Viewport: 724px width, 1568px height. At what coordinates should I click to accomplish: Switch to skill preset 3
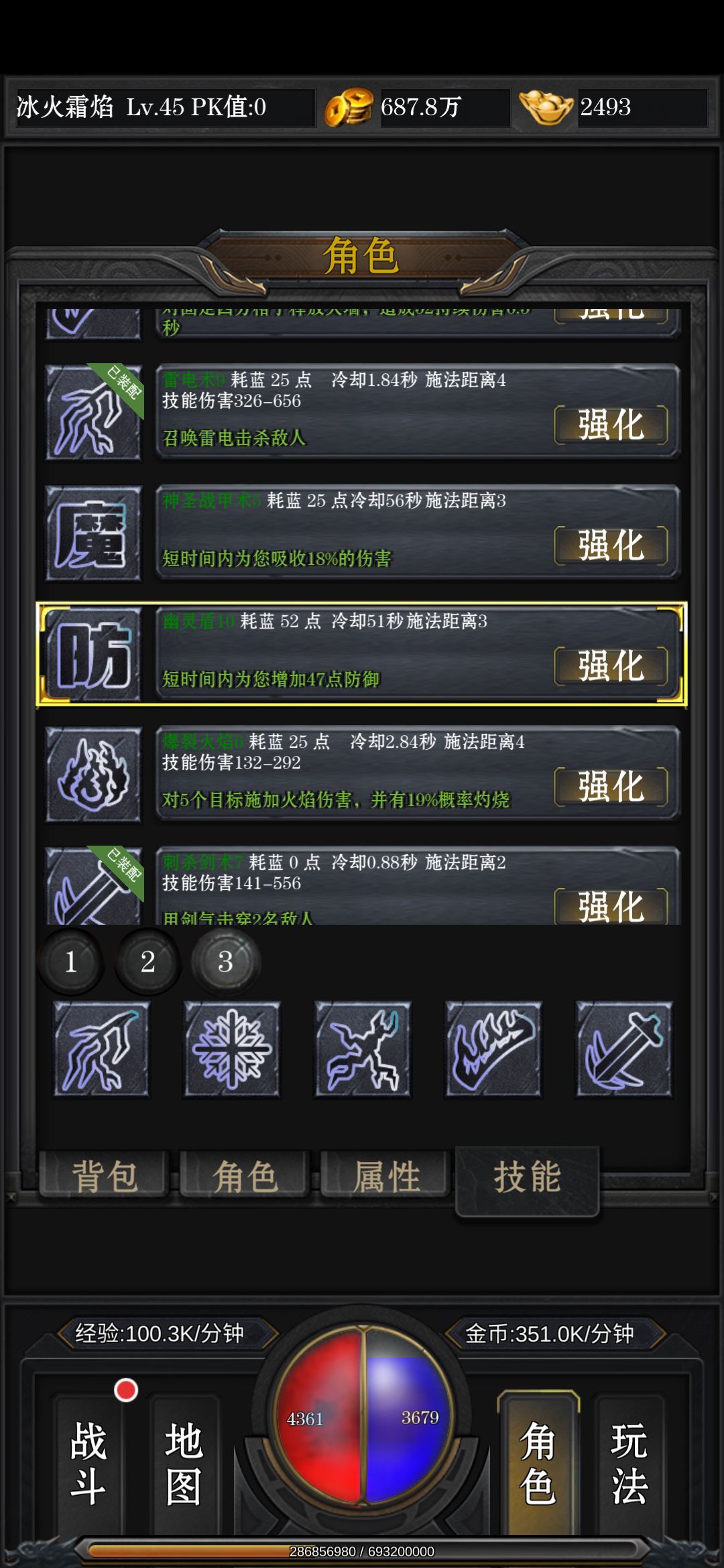click(x=225, y=962)
